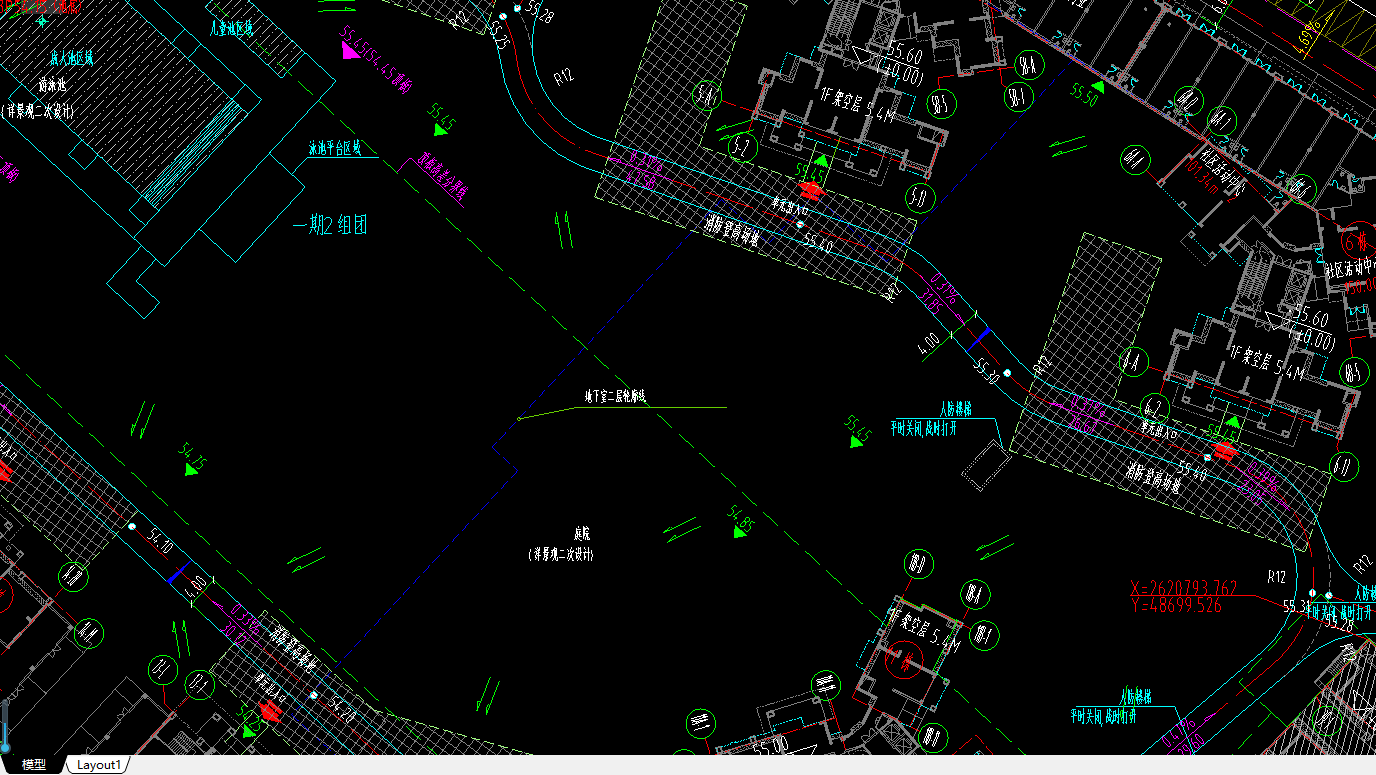
Task: Click the 地下室二层轮廓线 annotation
Action: click(615, 397)
